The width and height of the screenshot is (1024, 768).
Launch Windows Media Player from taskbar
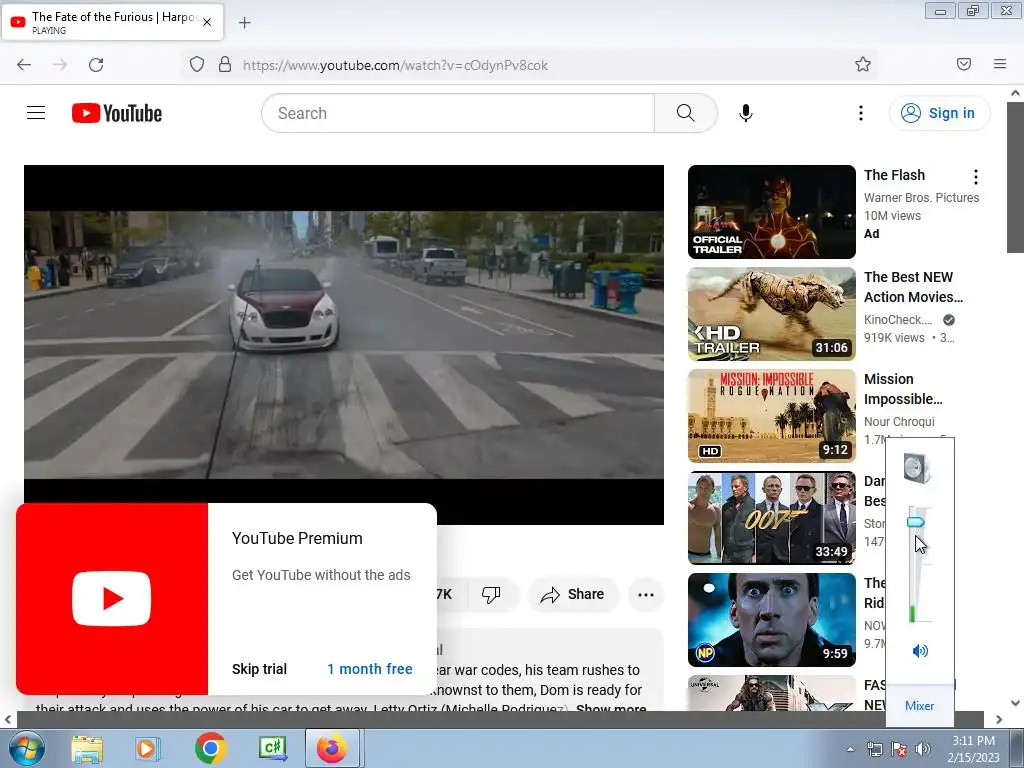coord(147,749)
